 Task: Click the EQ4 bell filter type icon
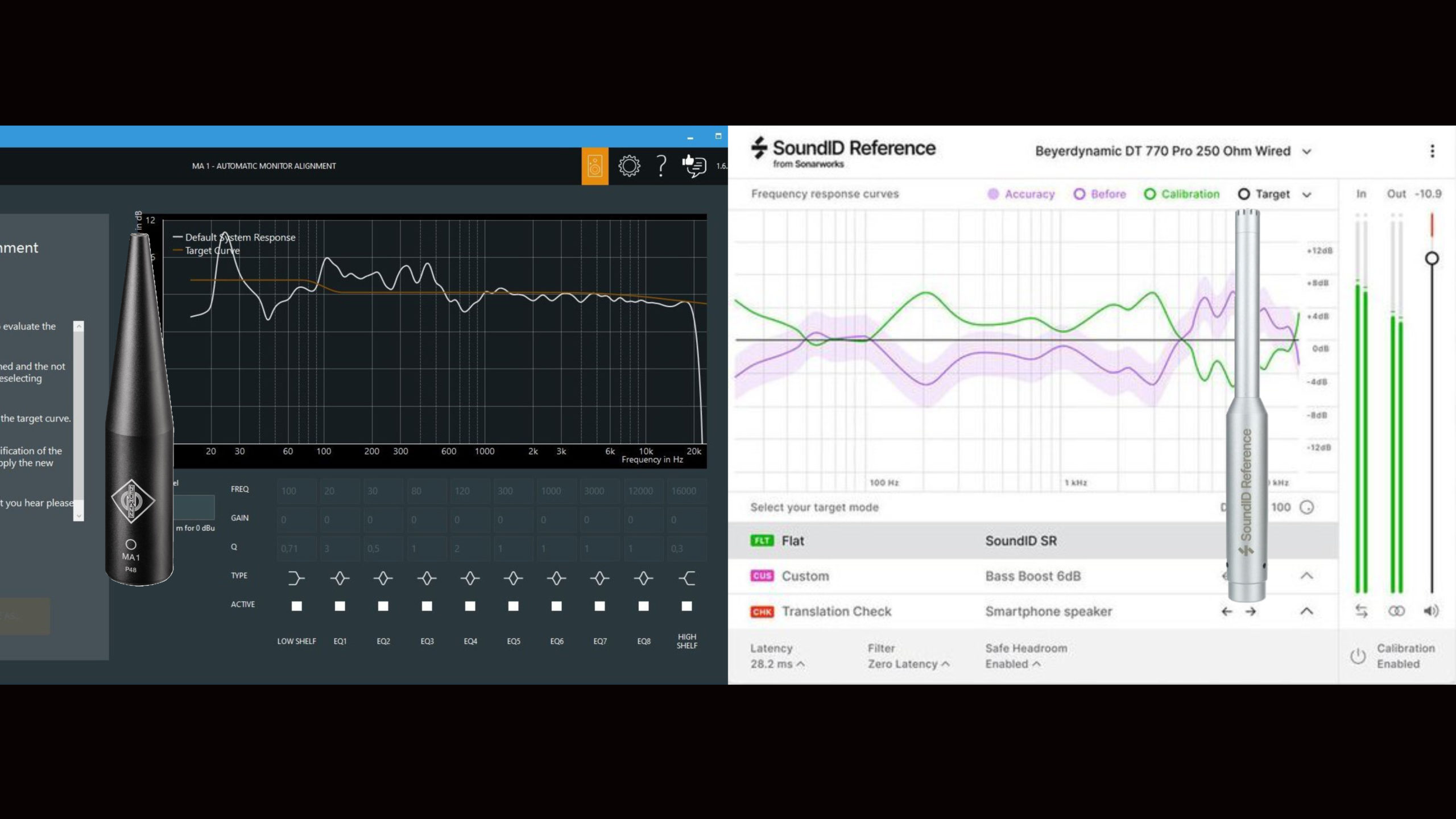point(470,578)
